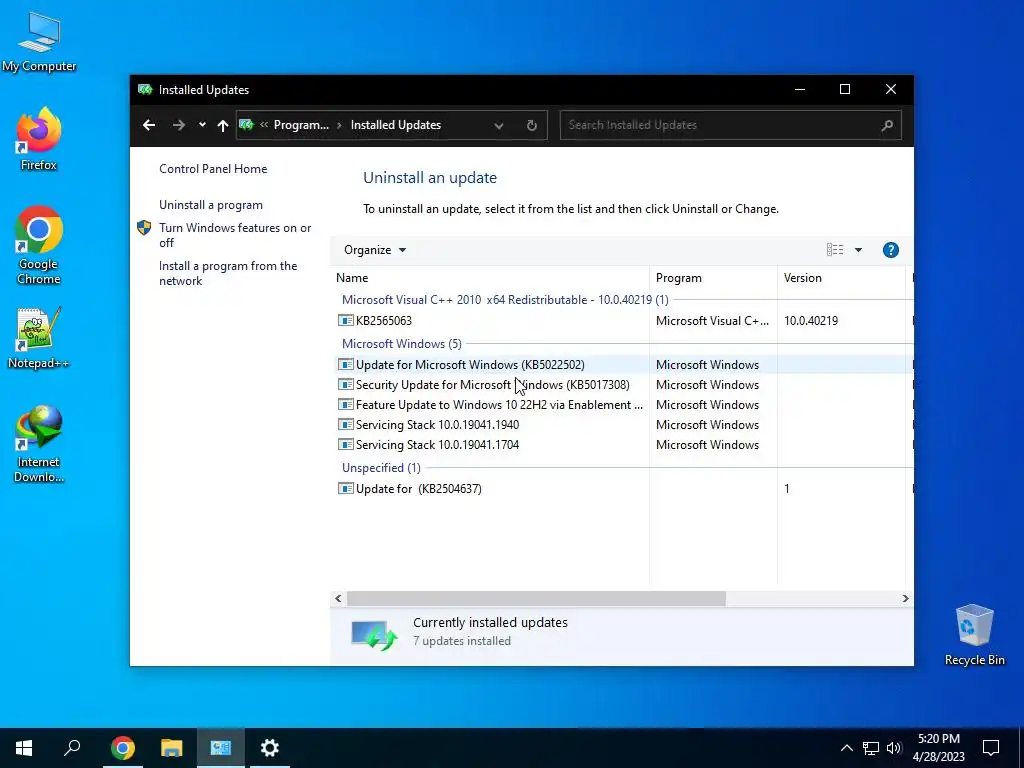
Task: Click the scroll right arrow of list
Action: 905,598
